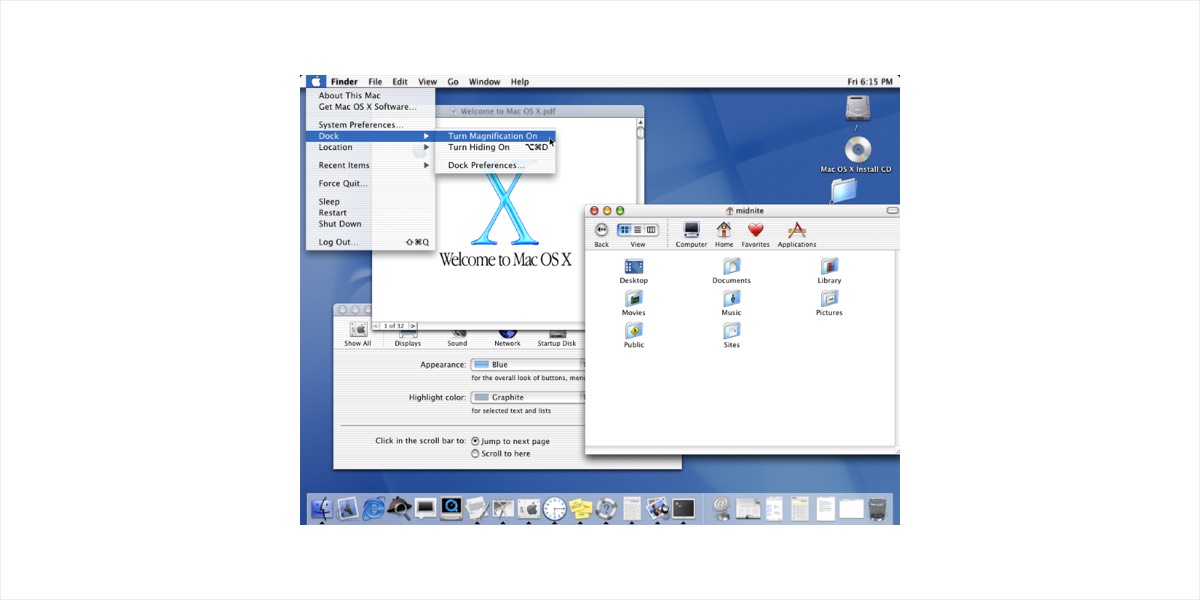Open the File menu

(375, 82)
